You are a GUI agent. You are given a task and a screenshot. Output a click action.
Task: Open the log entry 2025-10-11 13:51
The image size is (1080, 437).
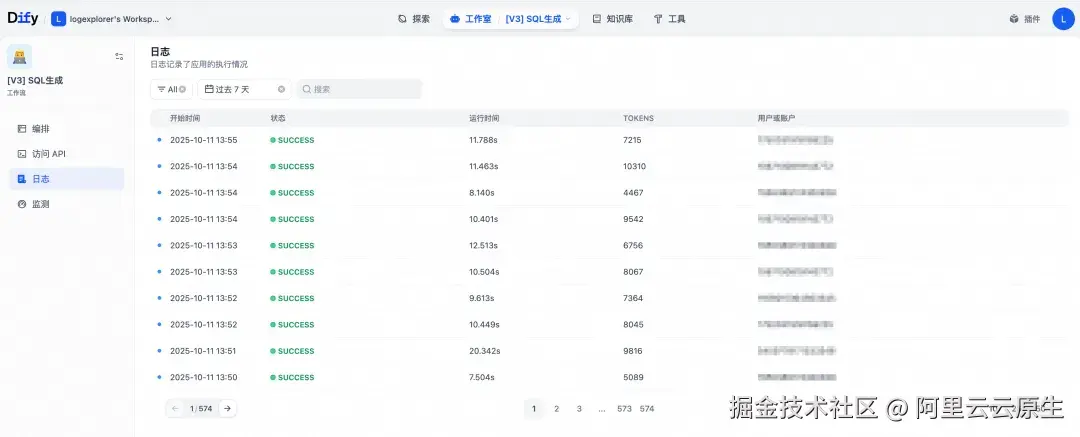click(x=610, y=351)
